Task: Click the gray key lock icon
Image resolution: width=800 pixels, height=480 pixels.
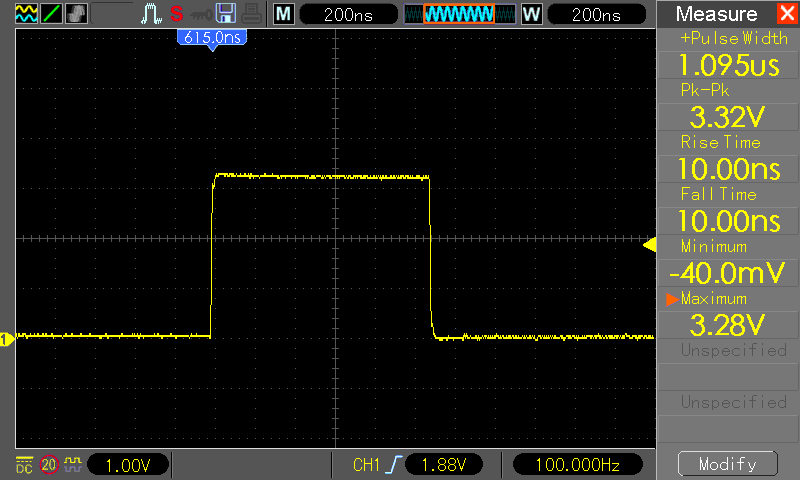Action: point(201,15)
